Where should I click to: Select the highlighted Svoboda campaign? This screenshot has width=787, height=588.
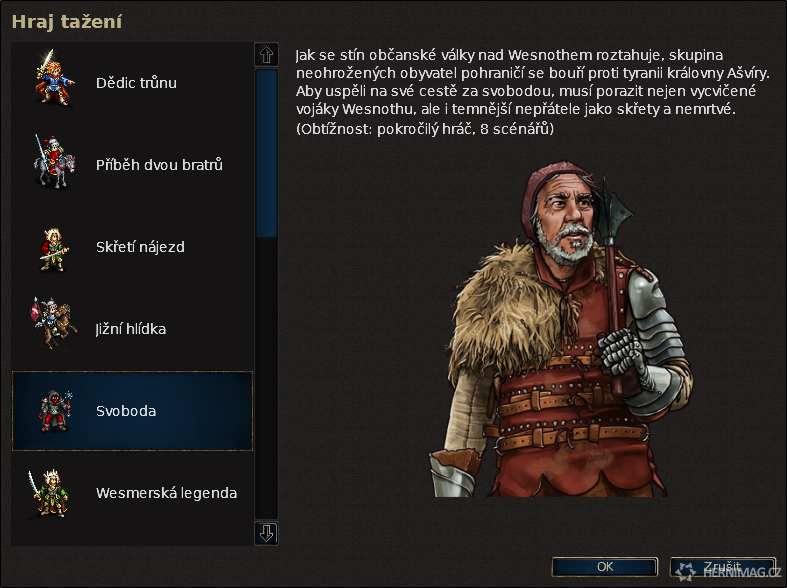pyautogui.click(x=133, y=411)
